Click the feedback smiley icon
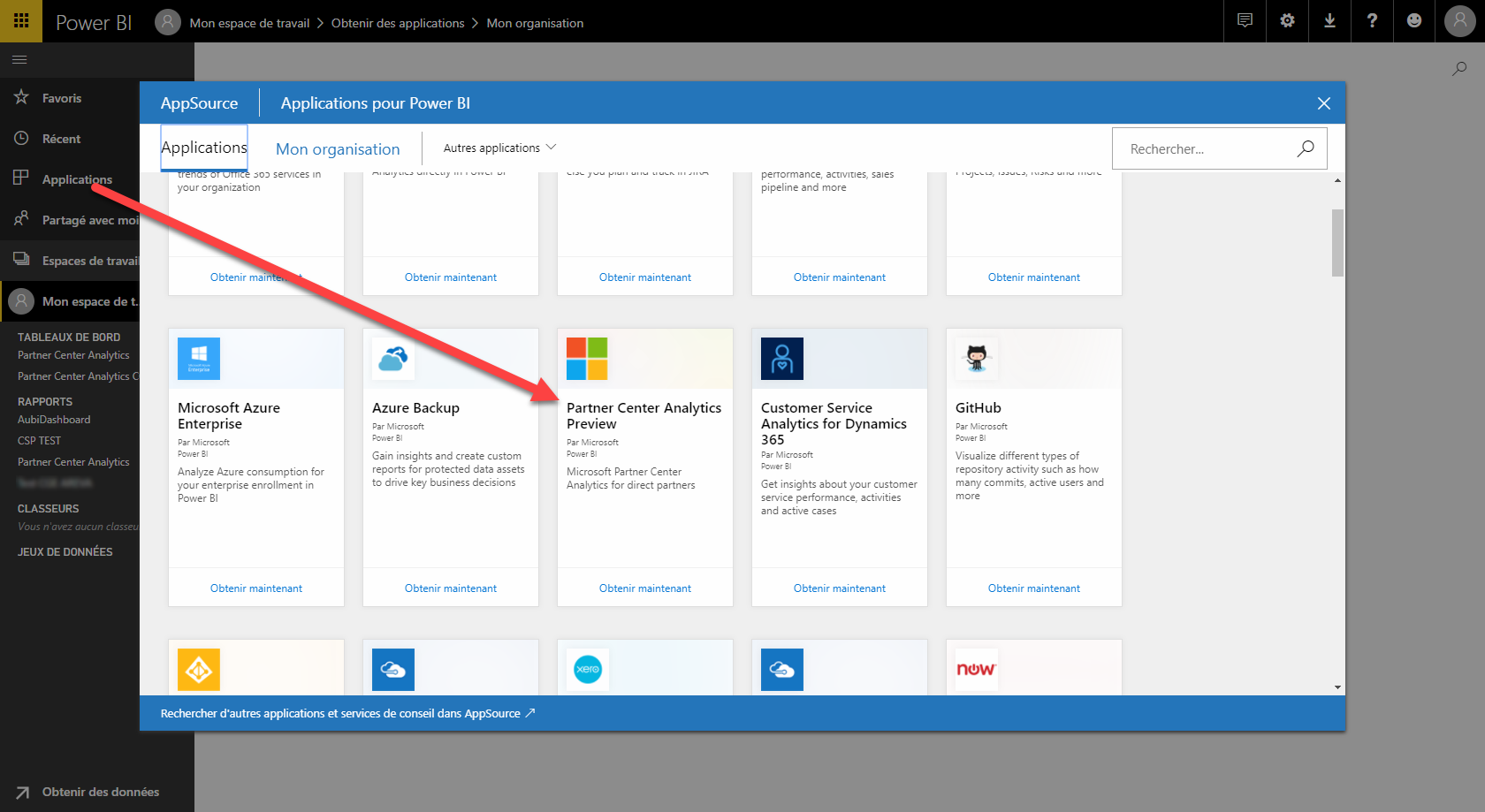The image size is (1485, 812). [1414, 21]
